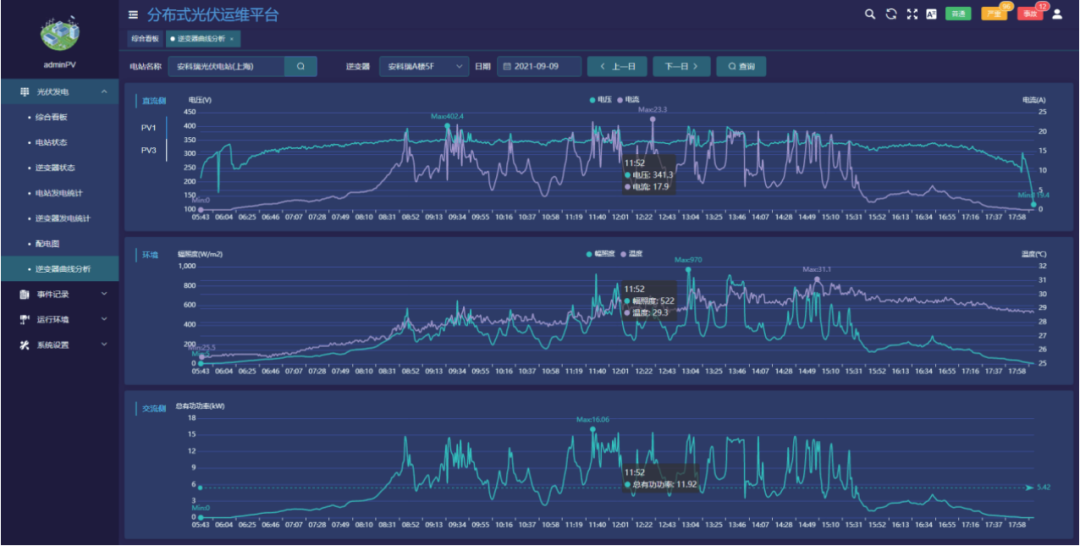Toggle the 电压 legend in DC chart

[x=601, y=100]
